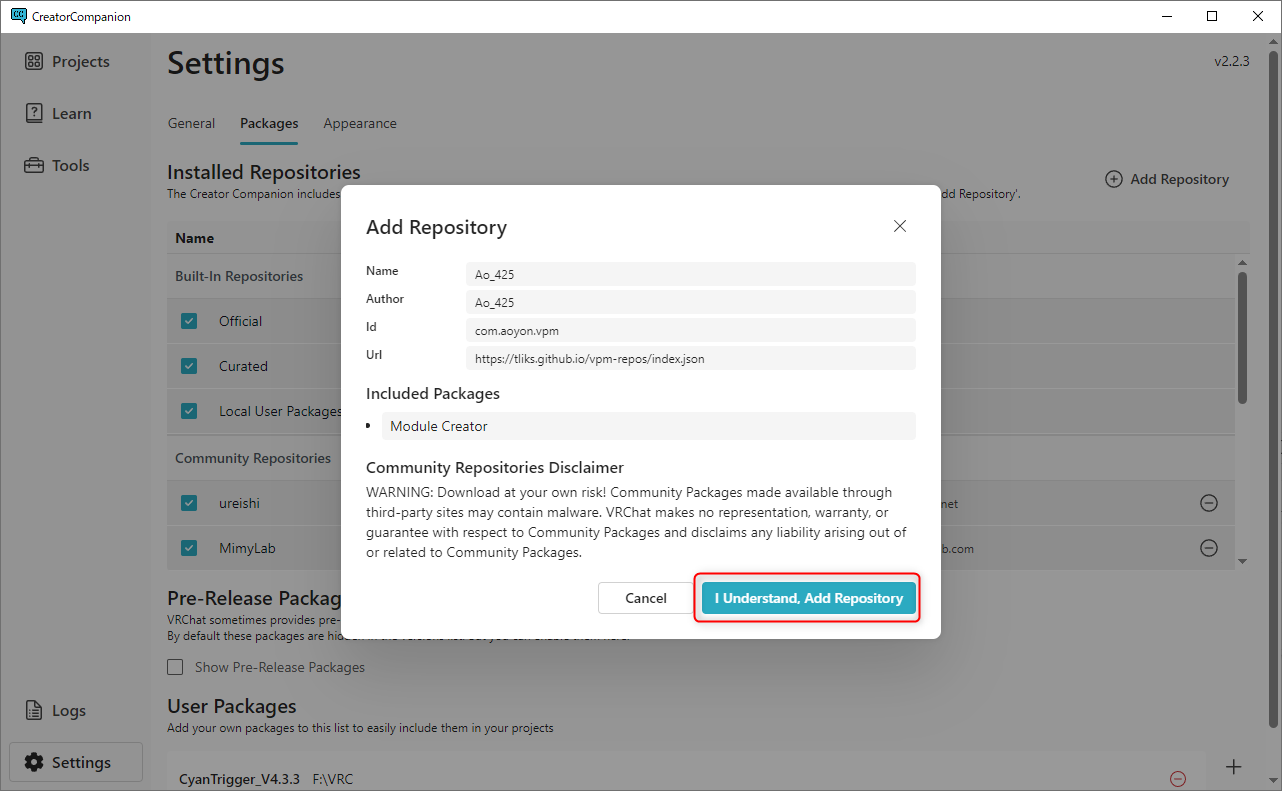1282x791 pixels.
Task: Remove the MimyLab repository with minus icon
Action: [1208, 548]
